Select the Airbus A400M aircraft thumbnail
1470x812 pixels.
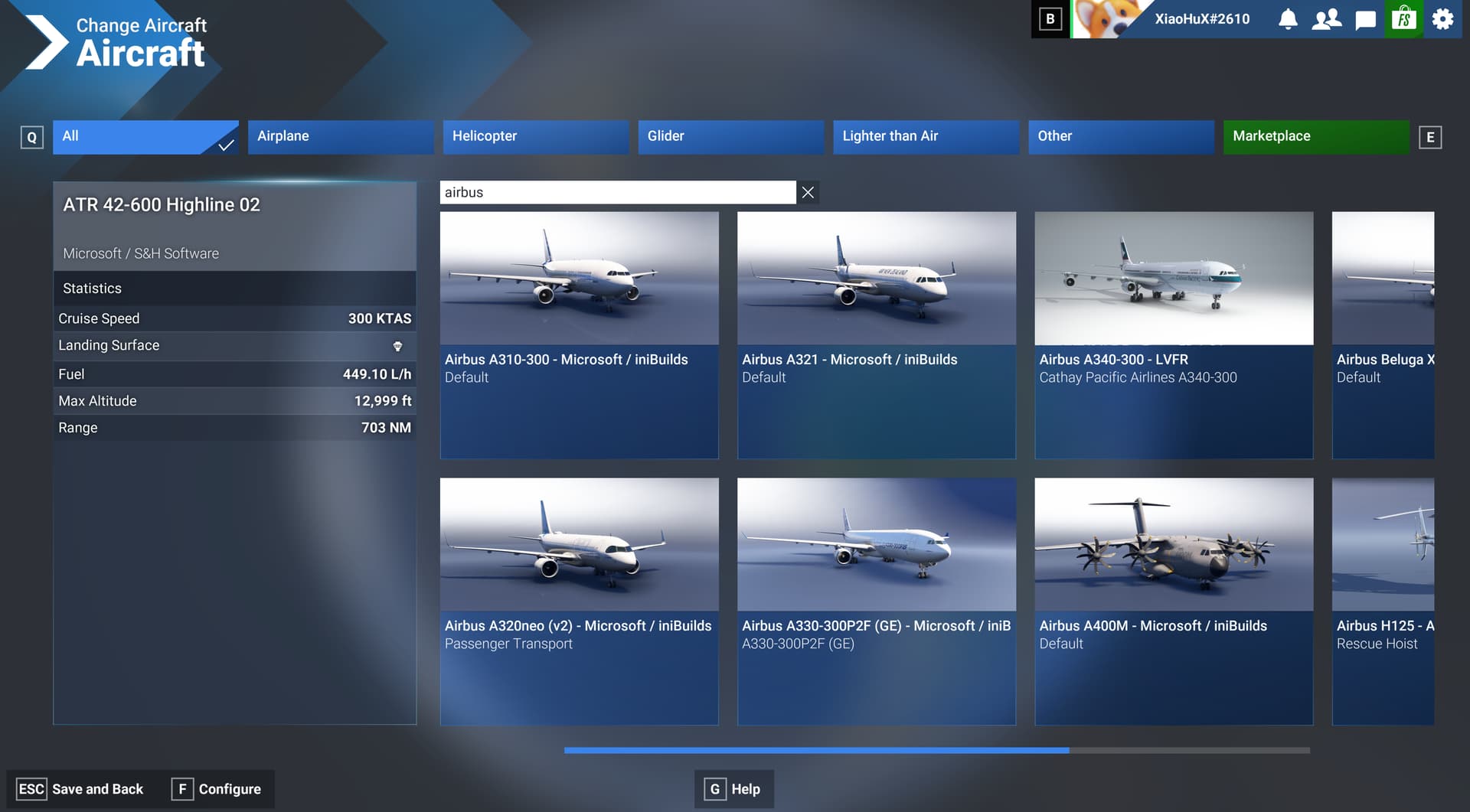[1173, 545]
